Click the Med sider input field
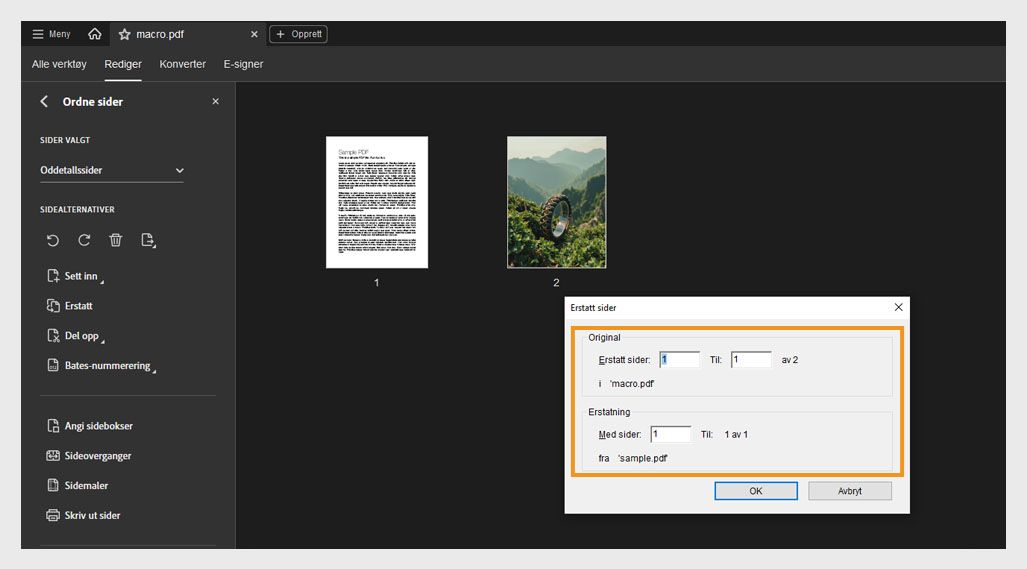Viewport: 1027px width, 569px height. click(671, 434)
